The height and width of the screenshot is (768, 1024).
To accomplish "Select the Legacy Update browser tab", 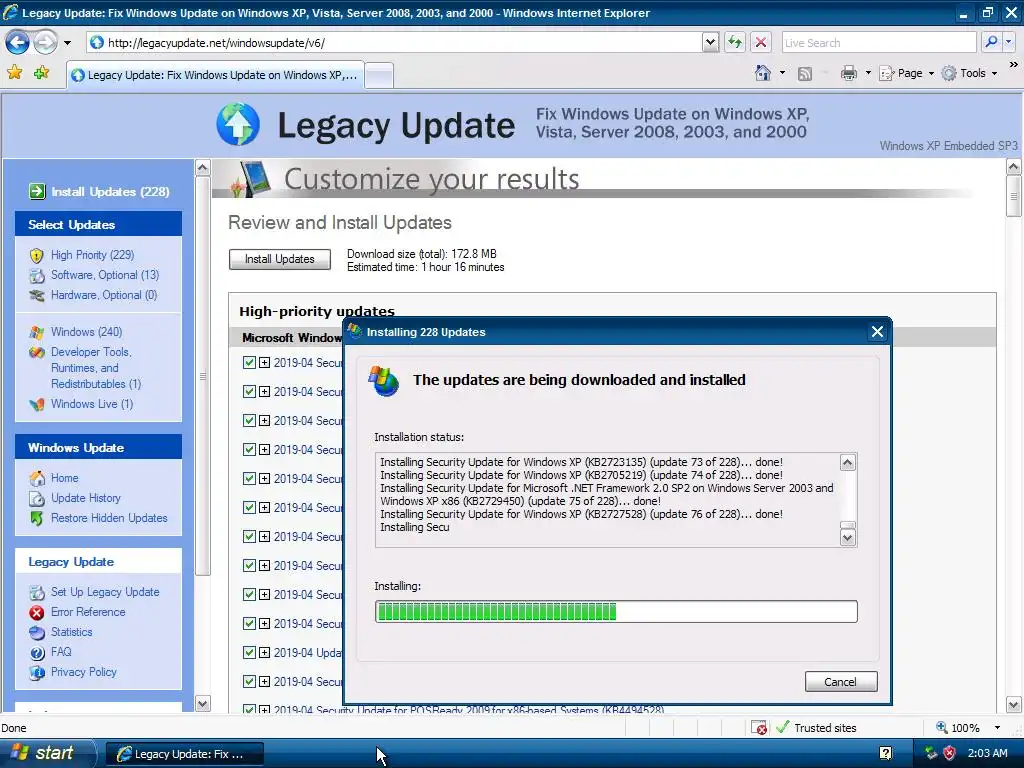I will [215, 75].
